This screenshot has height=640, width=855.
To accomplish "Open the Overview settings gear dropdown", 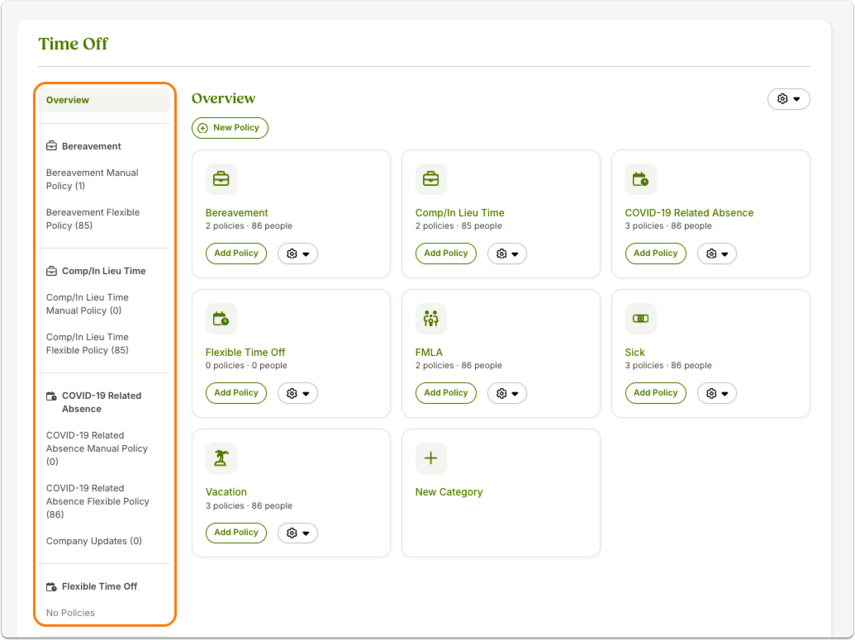I will click(x=788, y=99).
